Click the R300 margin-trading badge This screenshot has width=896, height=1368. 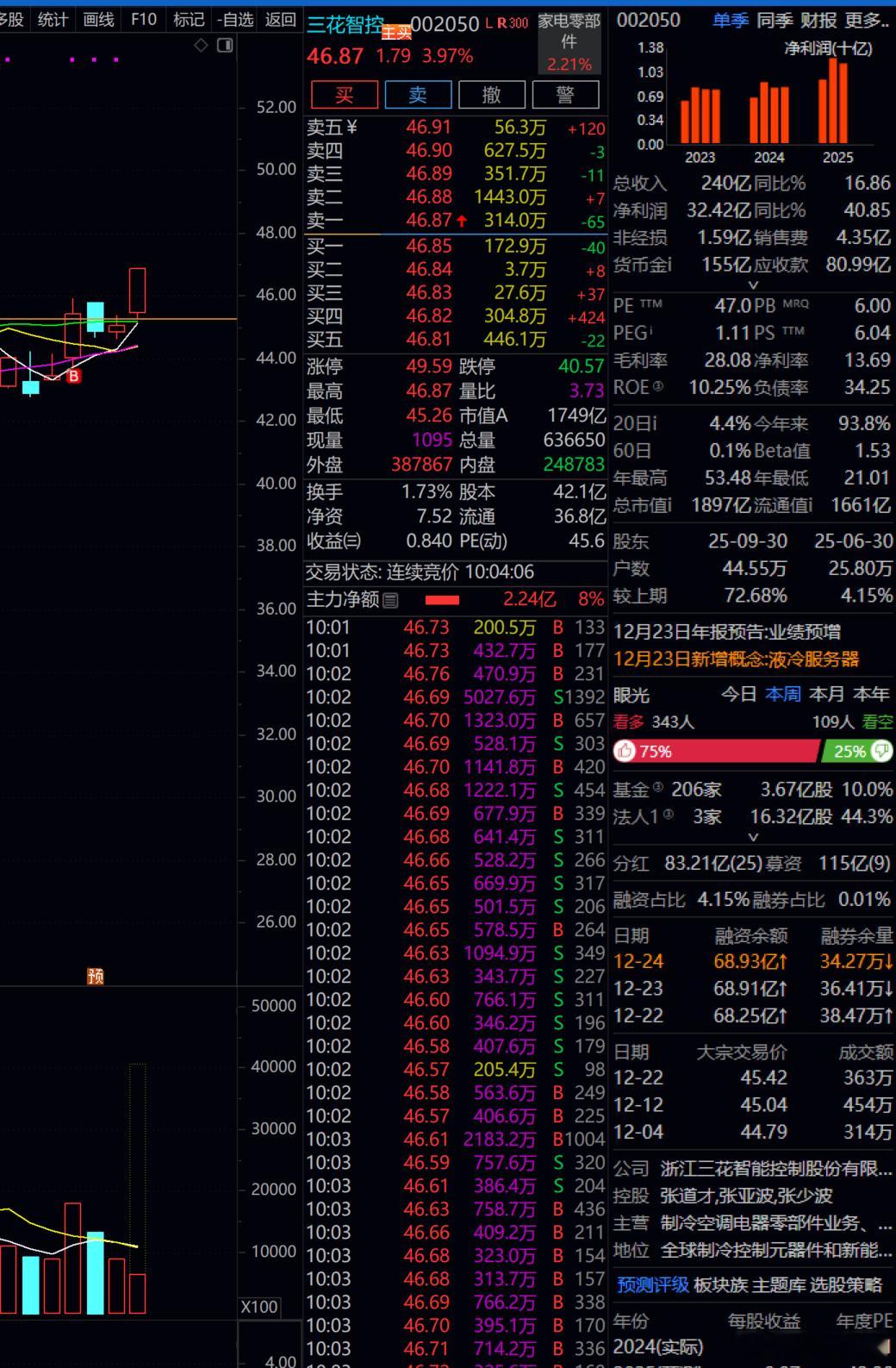[x=513, y=23]
